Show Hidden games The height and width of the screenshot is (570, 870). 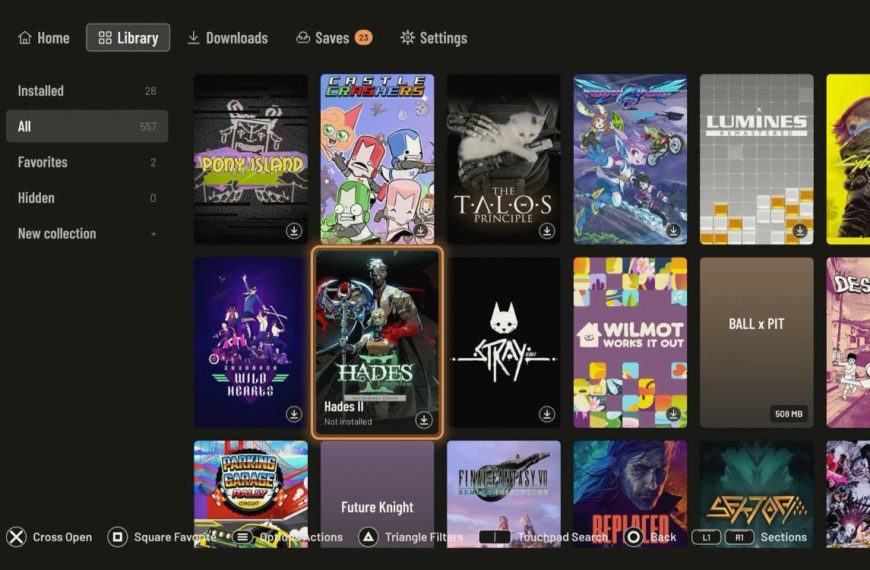pyautogui.click(x=87, y=198)
